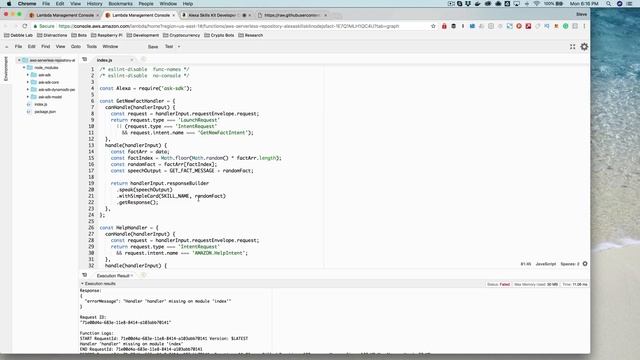
Task: Toggle the Environment side panel tab
Action: tap(6, 69)
